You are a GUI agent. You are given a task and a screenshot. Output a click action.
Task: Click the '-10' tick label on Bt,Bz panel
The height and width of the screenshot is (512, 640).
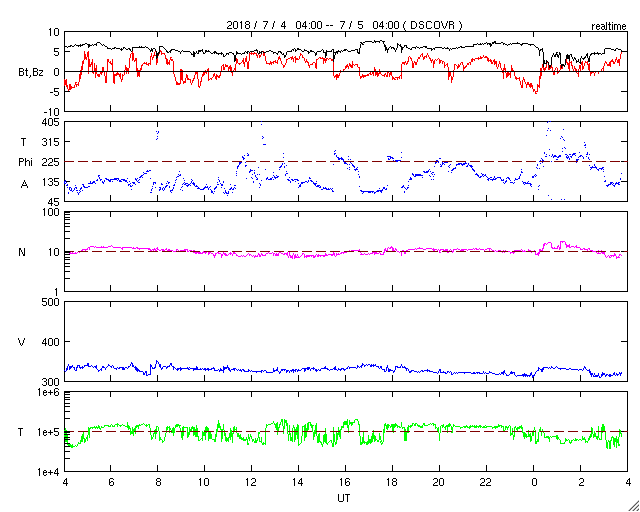click(x=51, y=111)
